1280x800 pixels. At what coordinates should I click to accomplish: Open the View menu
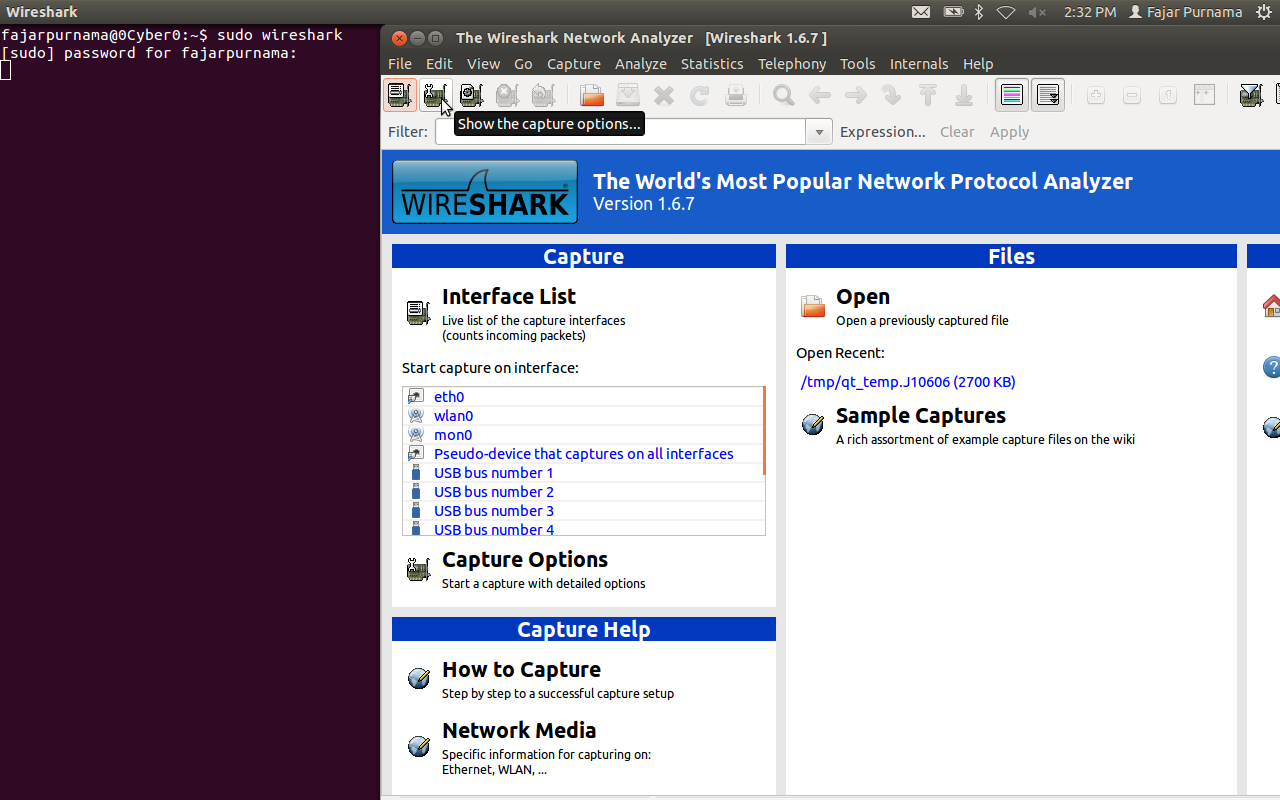pos(483,63)
